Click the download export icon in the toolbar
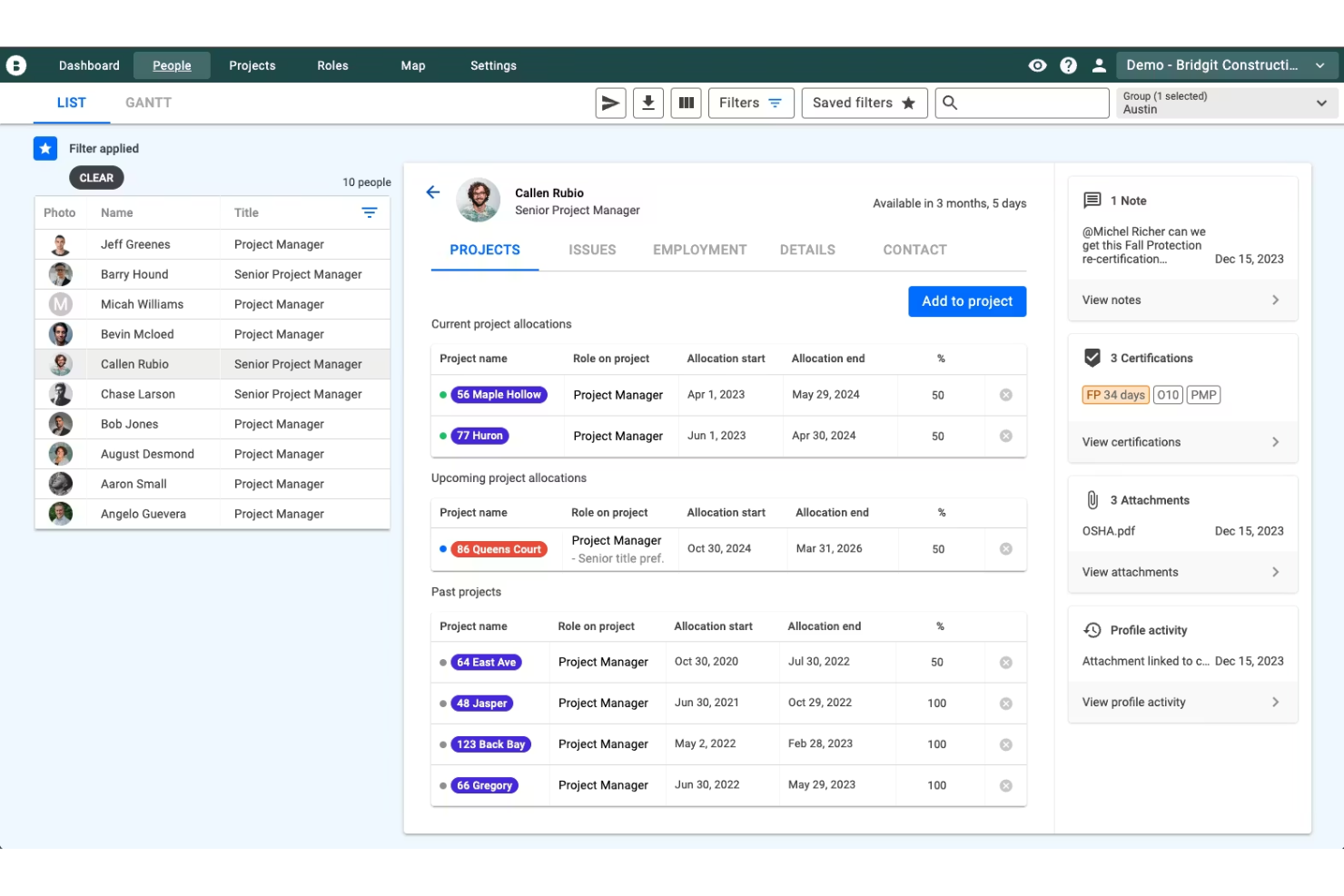The width and height of the screenshot is (1344, 896). [x=647, y=103]
